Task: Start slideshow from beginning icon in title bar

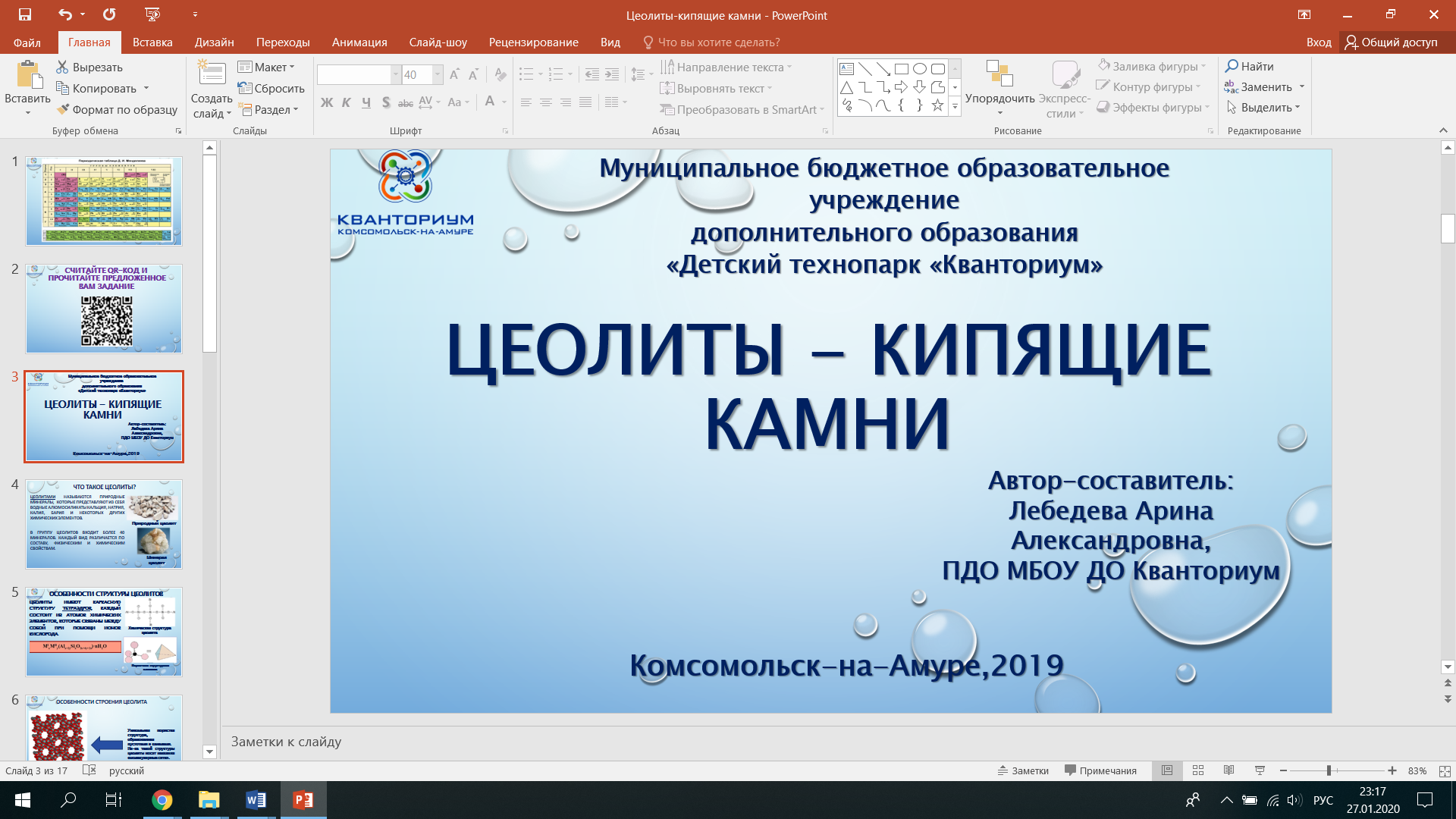Action: point(152,14)
